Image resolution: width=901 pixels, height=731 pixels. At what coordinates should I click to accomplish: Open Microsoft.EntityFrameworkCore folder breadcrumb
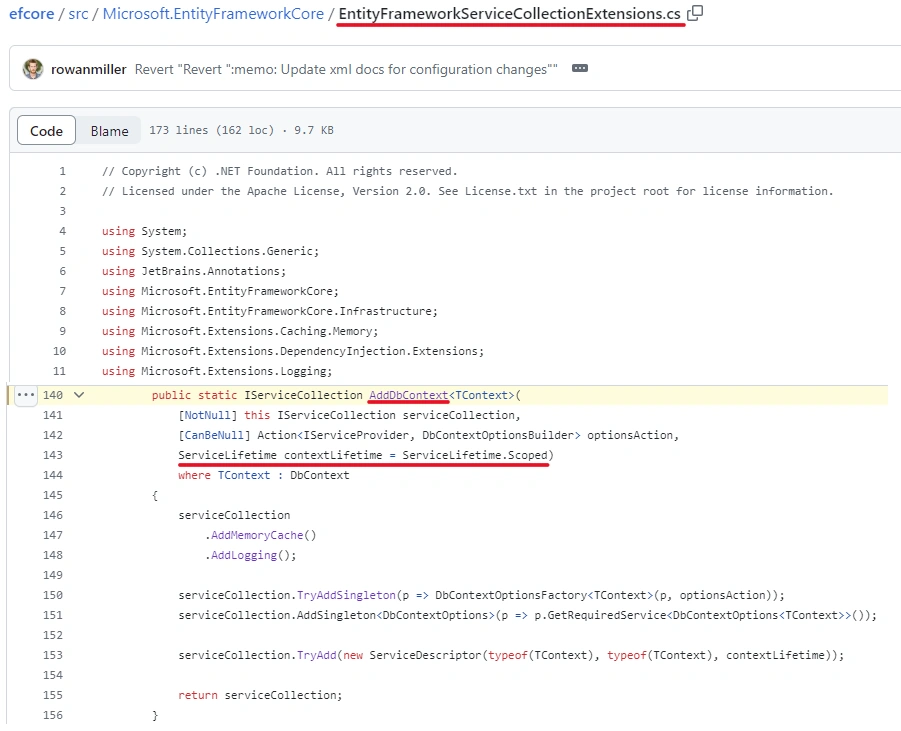tap(213, 13)
